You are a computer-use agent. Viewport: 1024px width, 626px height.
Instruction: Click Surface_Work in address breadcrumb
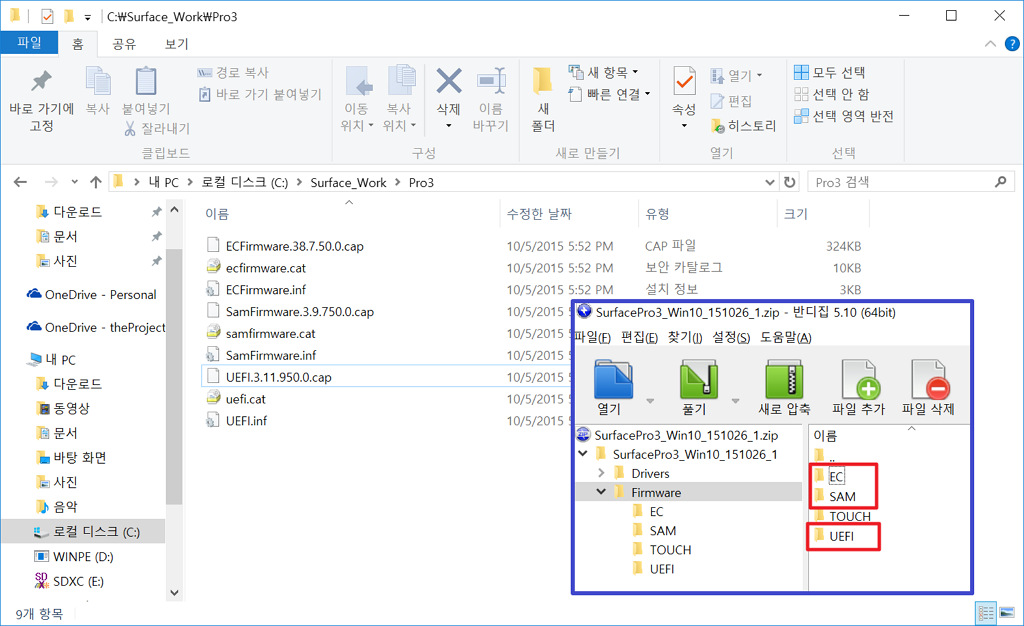[348, 183]
